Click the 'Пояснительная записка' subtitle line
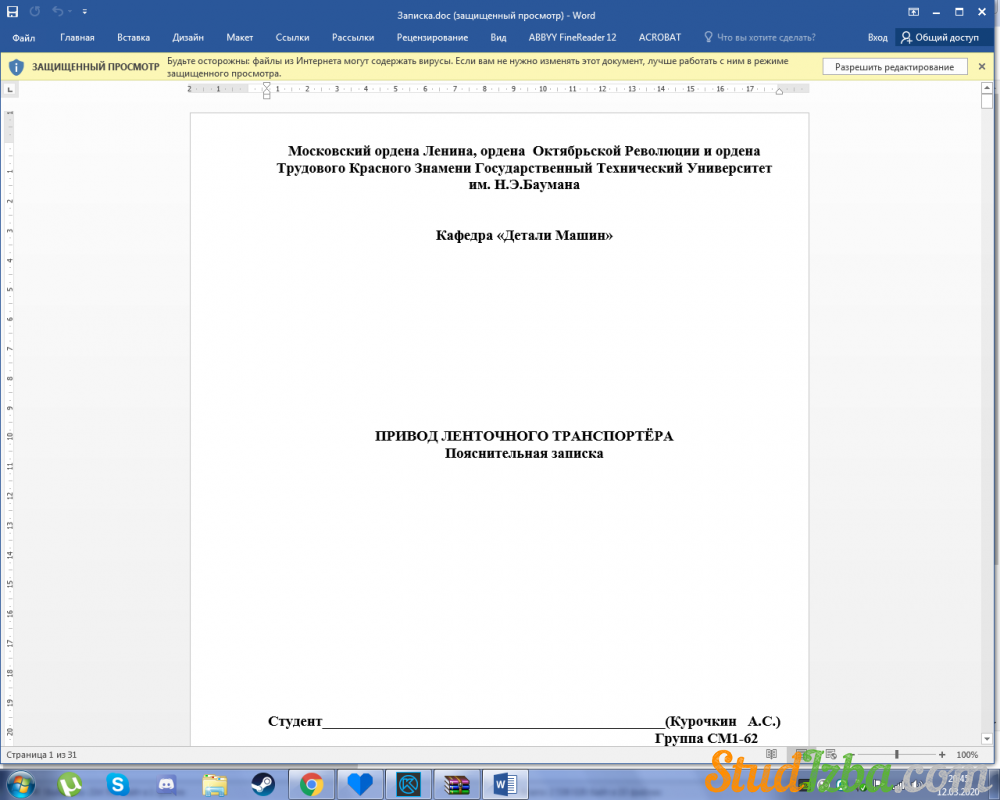The image size is (1000, 800). pos(524,454)
